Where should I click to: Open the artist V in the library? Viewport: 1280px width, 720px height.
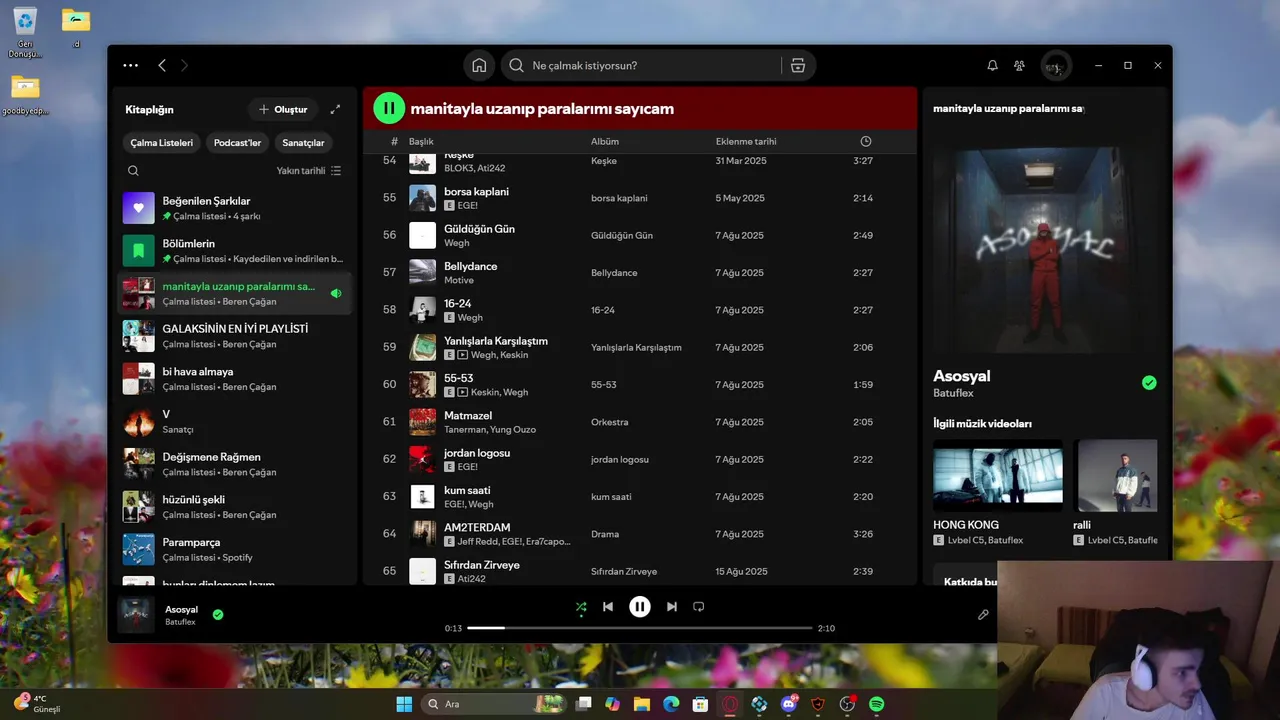tap(235, 421)
